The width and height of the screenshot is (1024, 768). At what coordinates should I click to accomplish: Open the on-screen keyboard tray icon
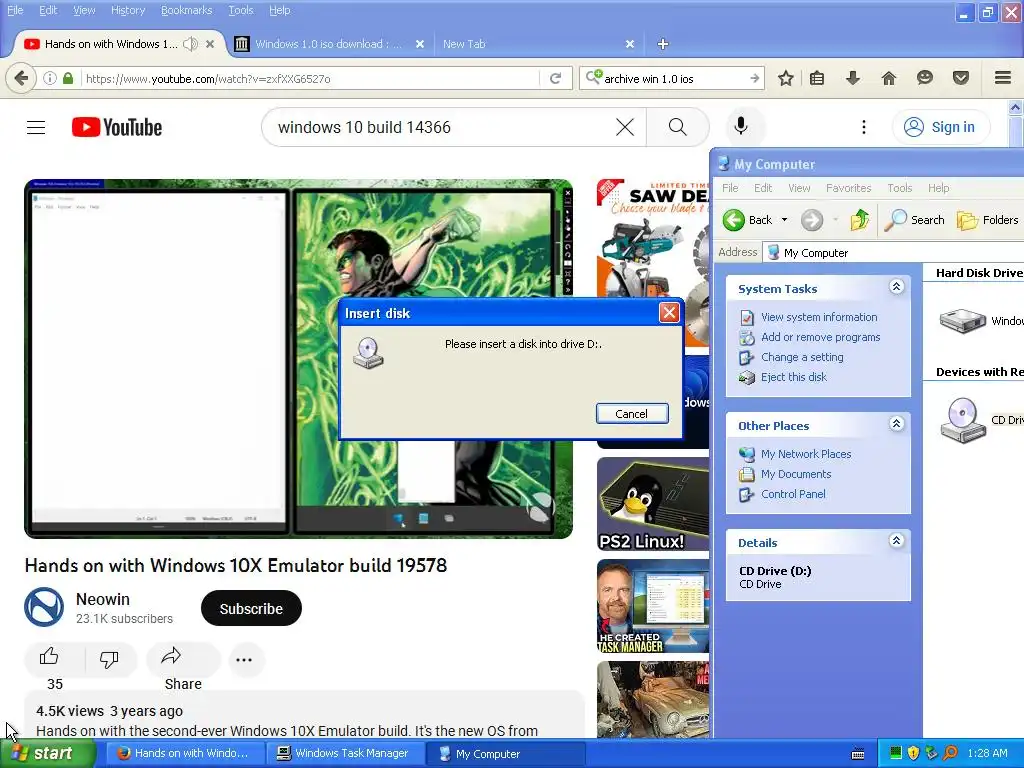[858, 754]
